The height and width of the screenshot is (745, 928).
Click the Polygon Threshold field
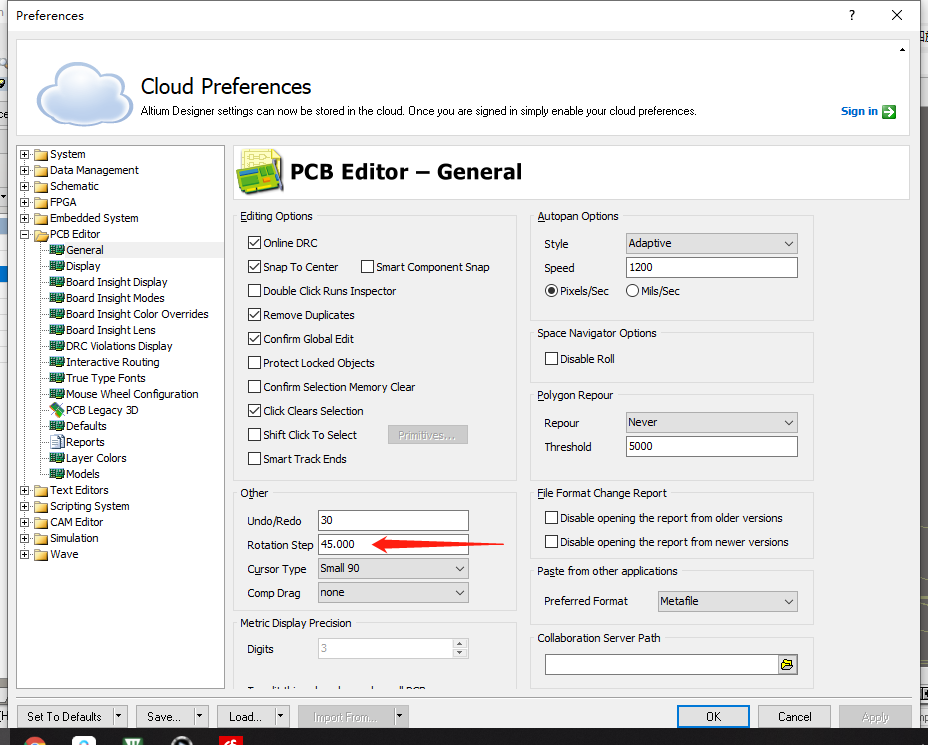coord(711,446)
